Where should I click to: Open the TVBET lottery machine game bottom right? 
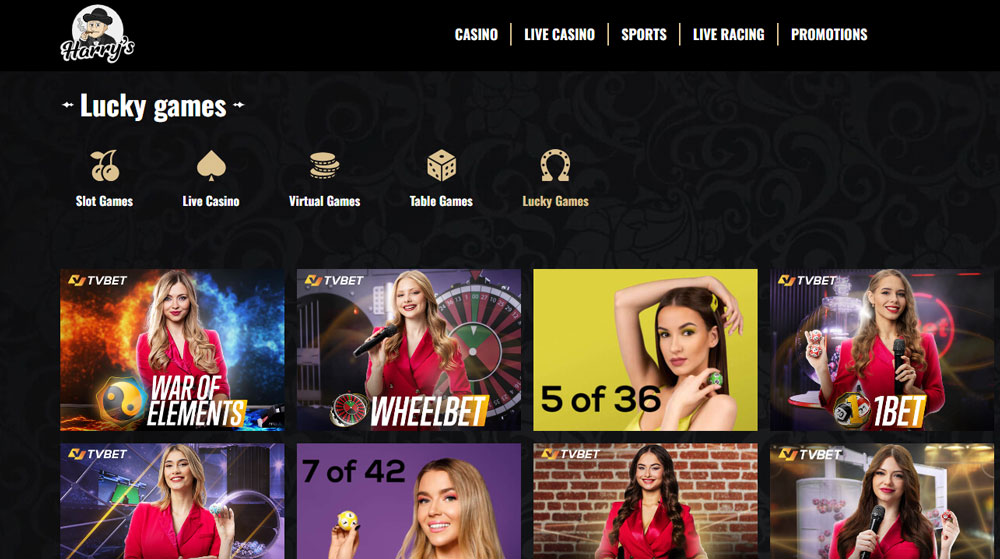click(x=882, y=501)
